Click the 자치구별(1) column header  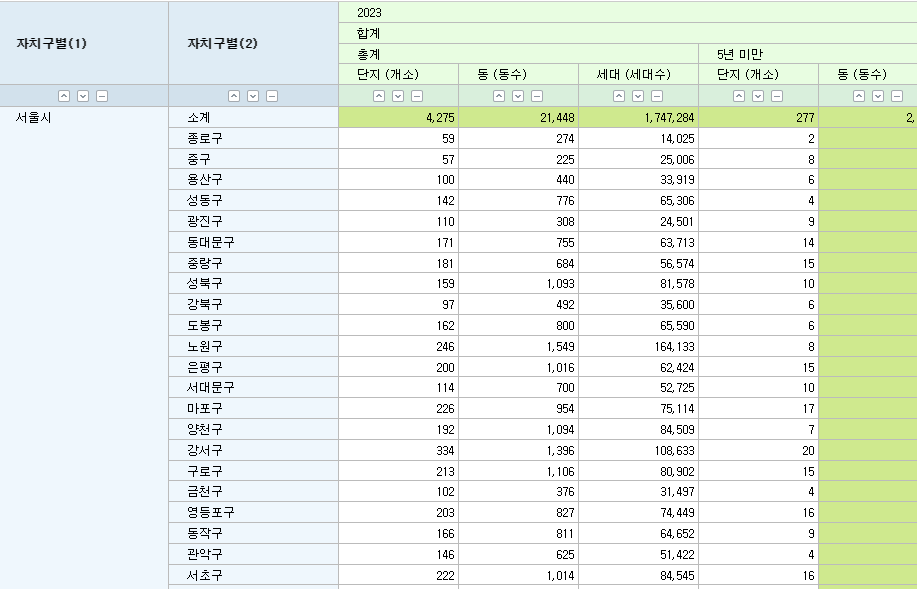pos(84,43)
